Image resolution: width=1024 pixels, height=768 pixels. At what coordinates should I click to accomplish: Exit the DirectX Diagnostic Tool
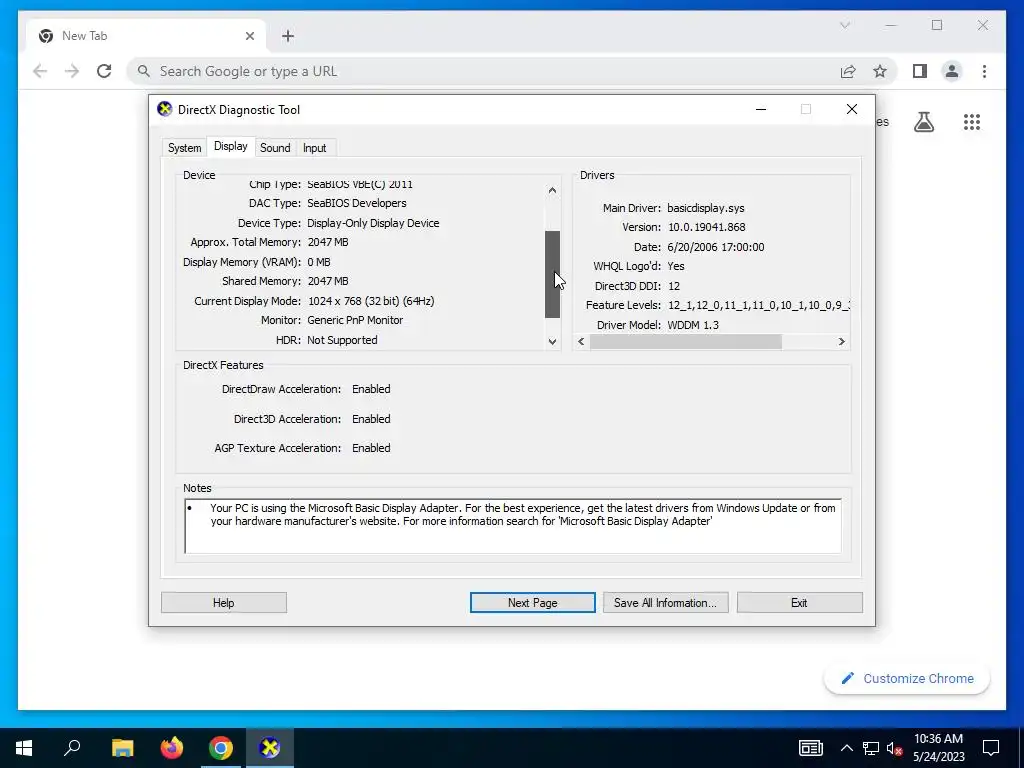(799, 603)
